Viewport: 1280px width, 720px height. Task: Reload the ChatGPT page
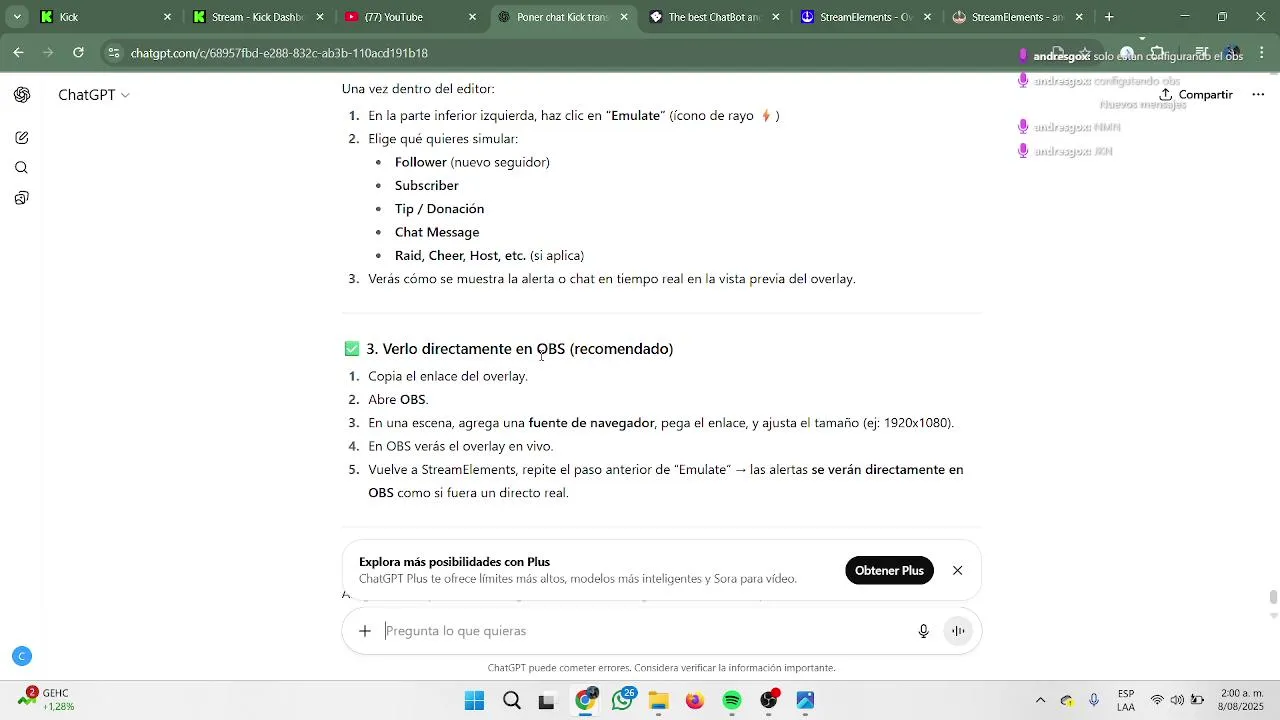pos(78,53)
